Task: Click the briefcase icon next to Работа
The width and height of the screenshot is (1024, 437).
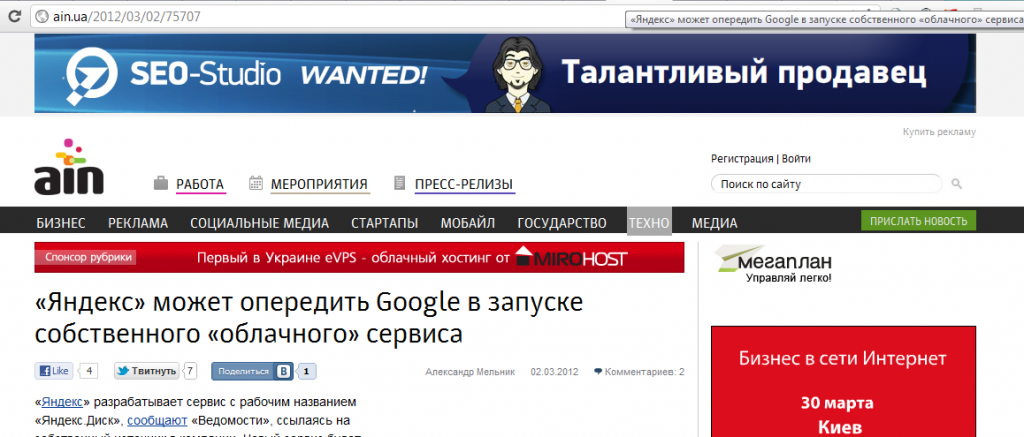Action: point(161,184)
